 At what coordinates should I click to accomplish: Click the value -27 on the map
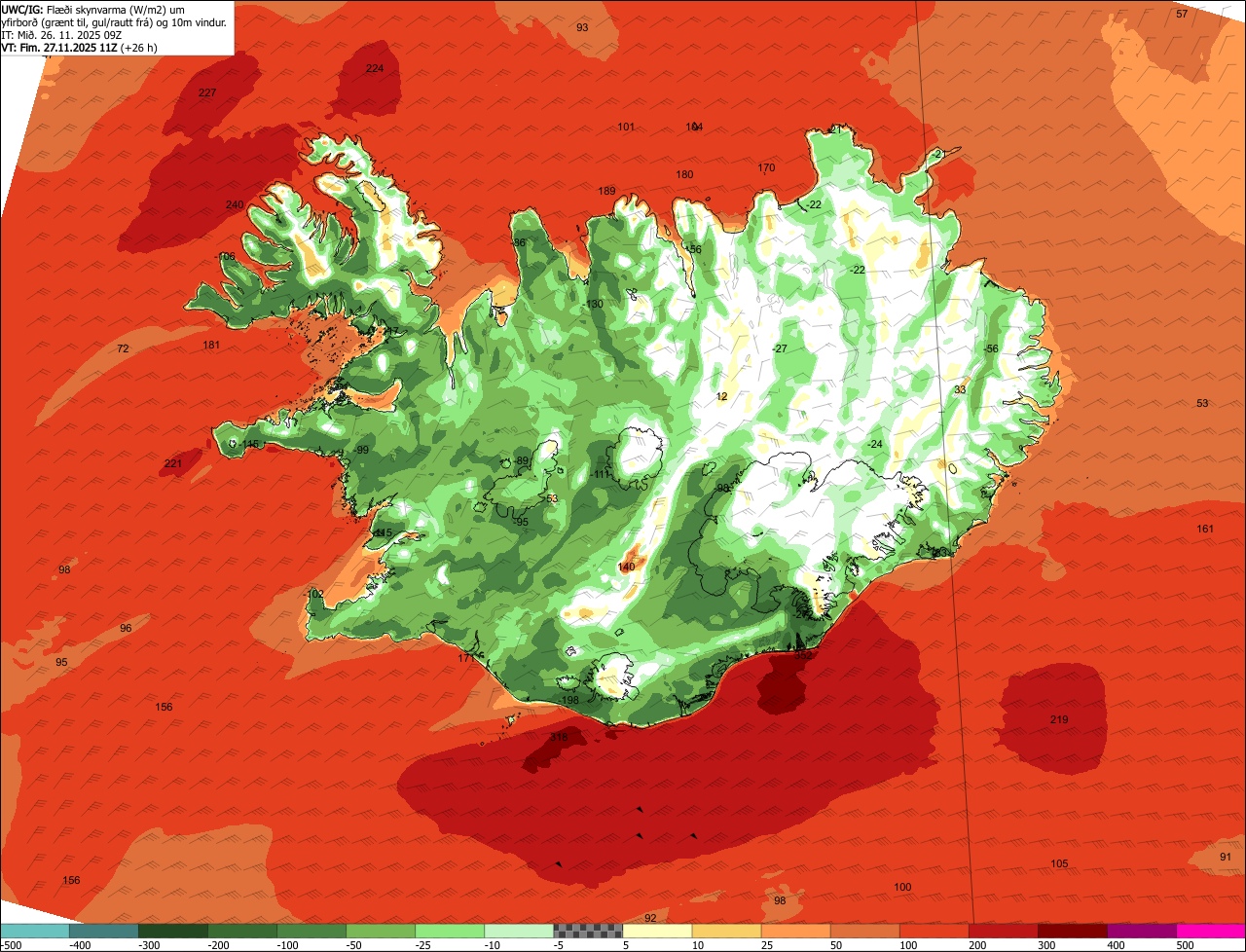(x=780, y=348)
